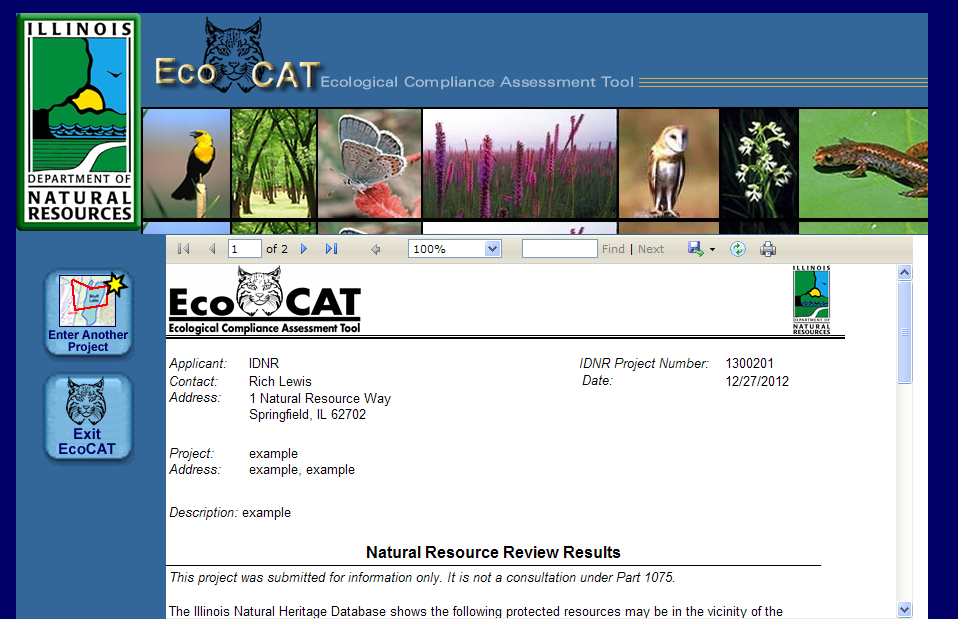
Task: Click the white orchid photo
Action: click(759, 163)
